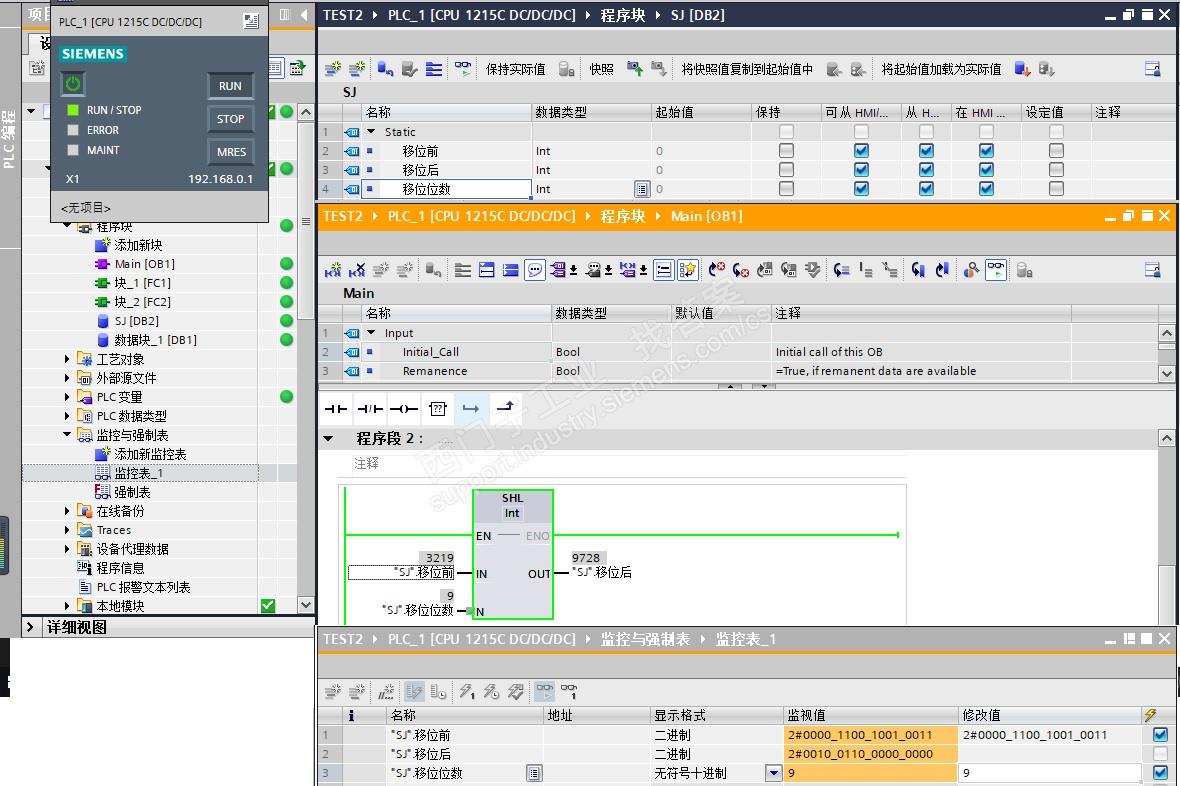Screen dimensions: 1180x786
Task: Collapse the 监控与强制表 tree node
Action: pyautogui.click(x=67, y=434)
